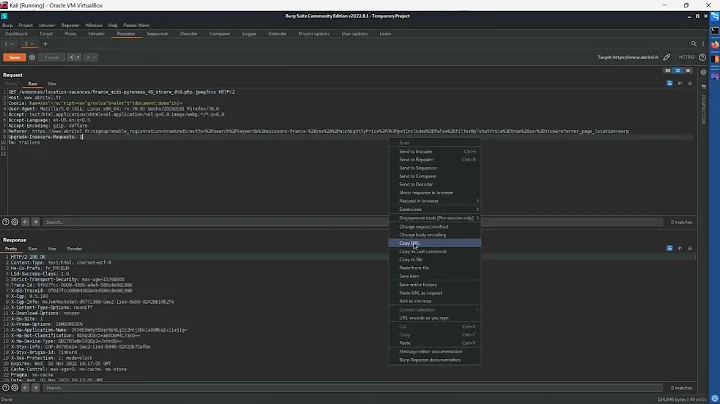Expand Request in browser submenu
720x404 pixels.
point(435,201)
